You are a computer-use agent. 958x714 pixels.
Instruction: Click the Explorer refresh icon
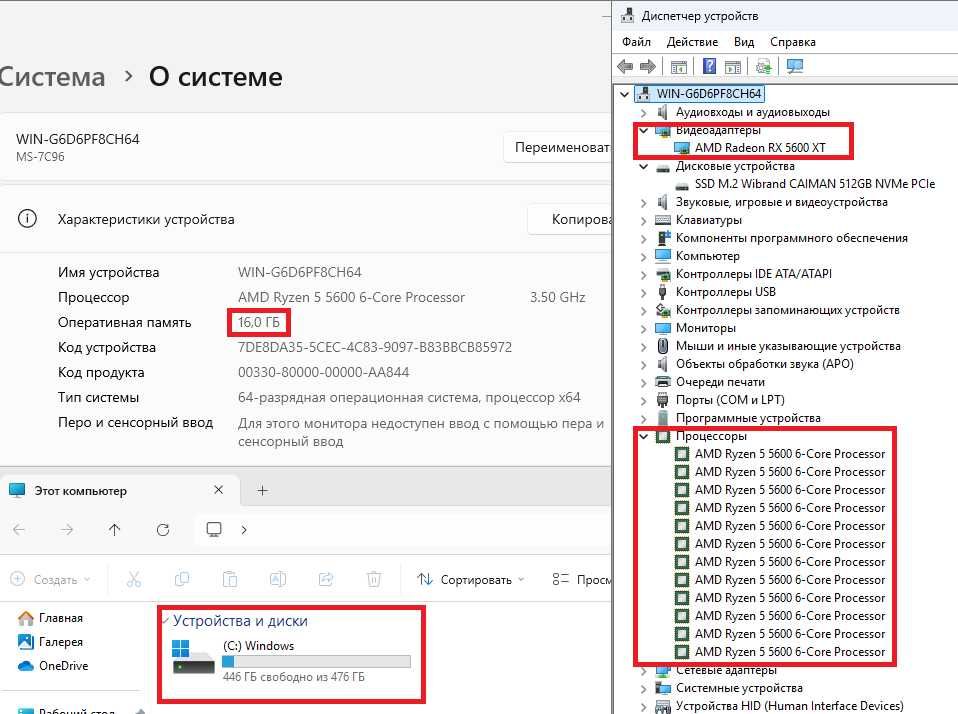[163, 530]
